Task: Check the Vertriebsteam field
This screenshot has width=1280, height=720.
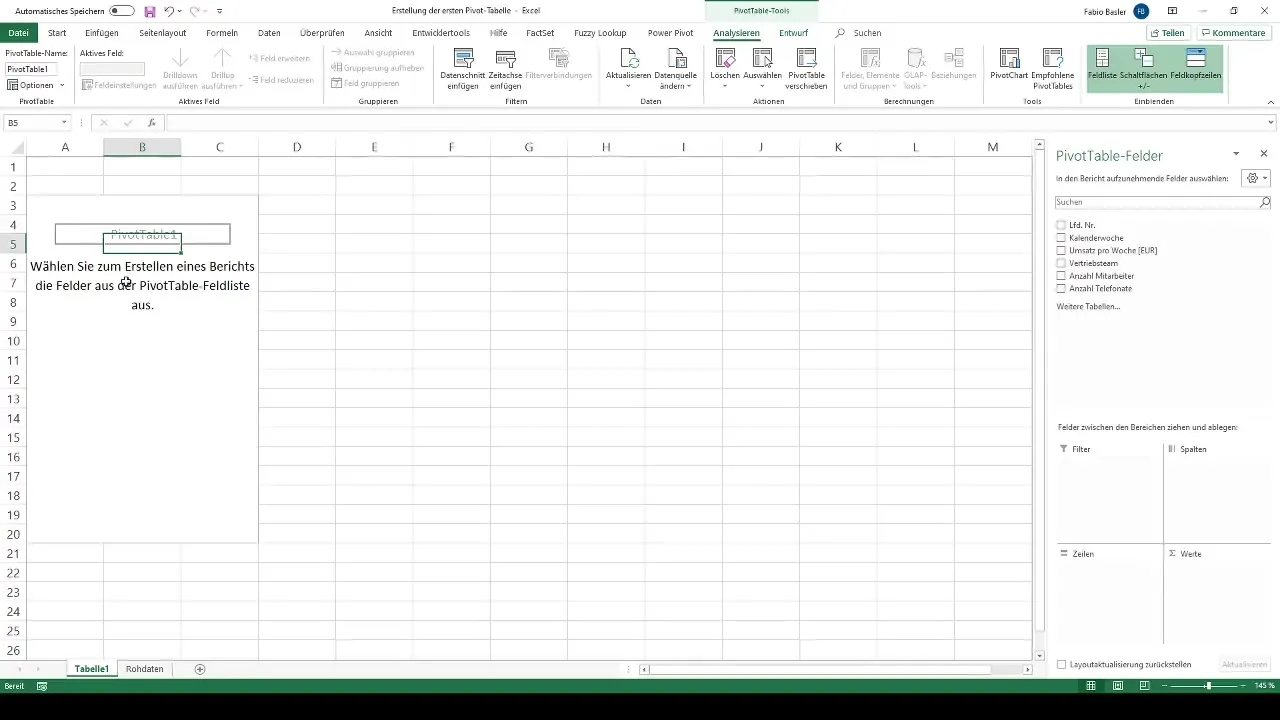Action: coord(1061,263)
